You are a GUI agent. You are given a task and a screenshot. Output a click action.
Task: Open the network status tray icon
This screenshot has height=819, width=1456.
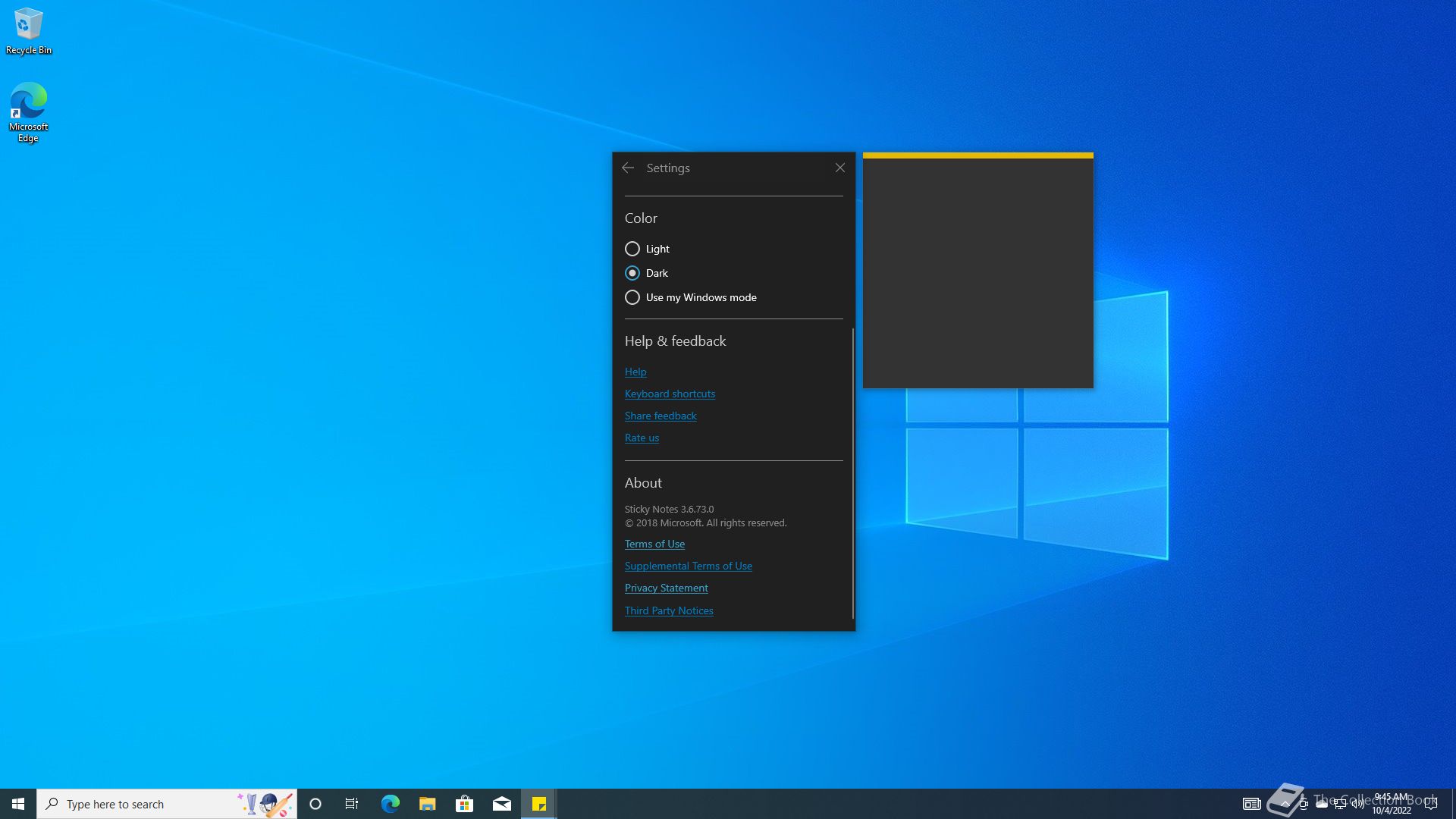pos(1340,804)
